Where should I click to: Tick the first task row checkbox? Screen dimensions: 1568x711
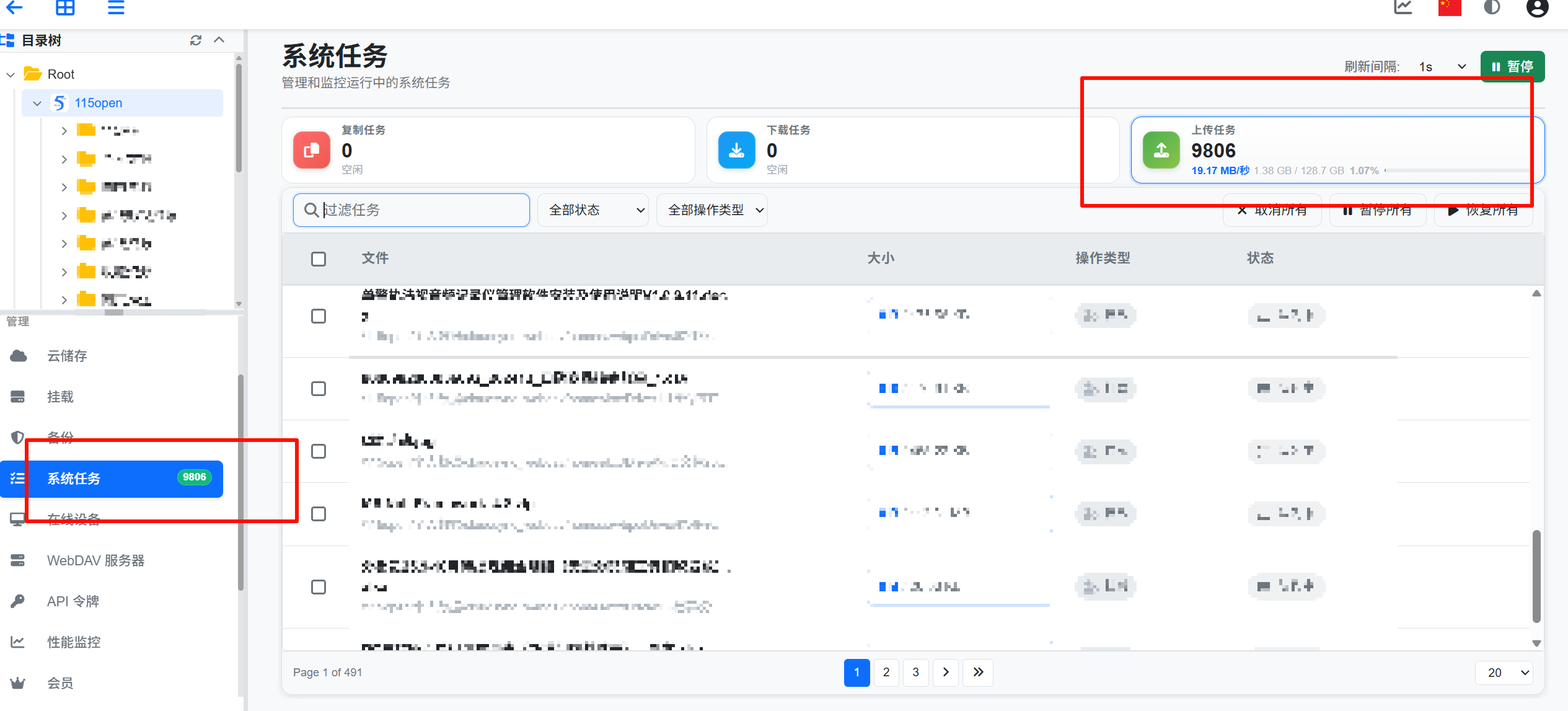tap(319, 316)
